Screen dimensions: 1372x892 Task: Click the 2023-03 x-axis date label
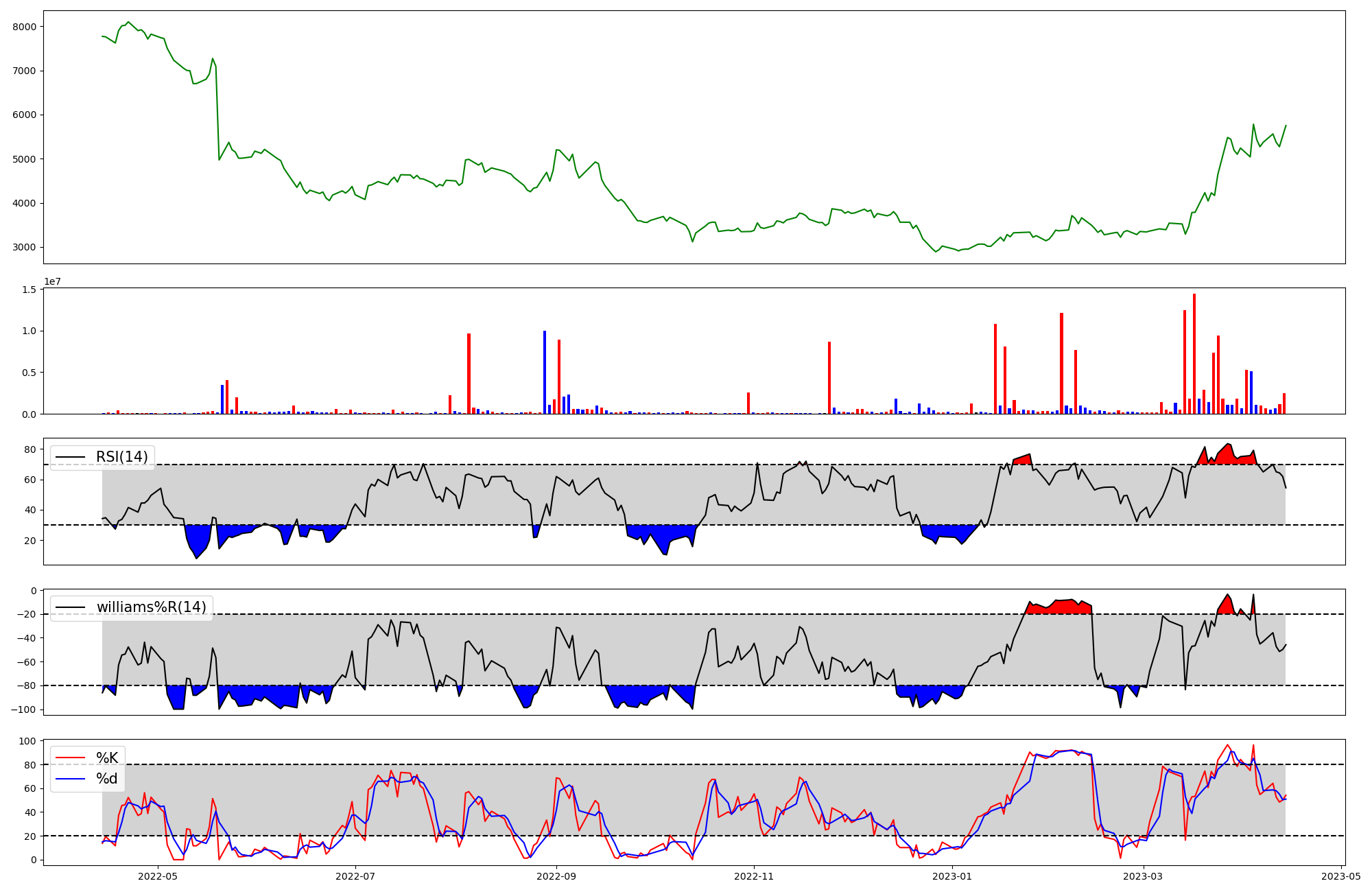point(1144,876)
